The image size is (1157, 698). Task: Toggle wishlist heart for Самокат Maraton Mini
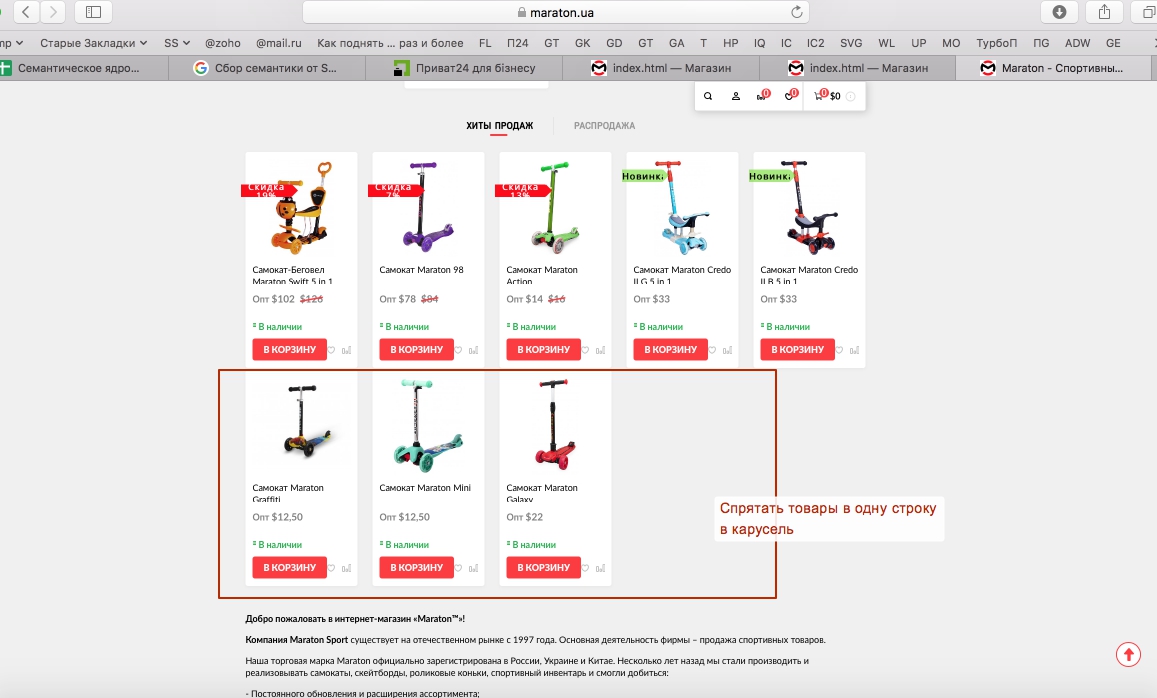tap(459, 568)
